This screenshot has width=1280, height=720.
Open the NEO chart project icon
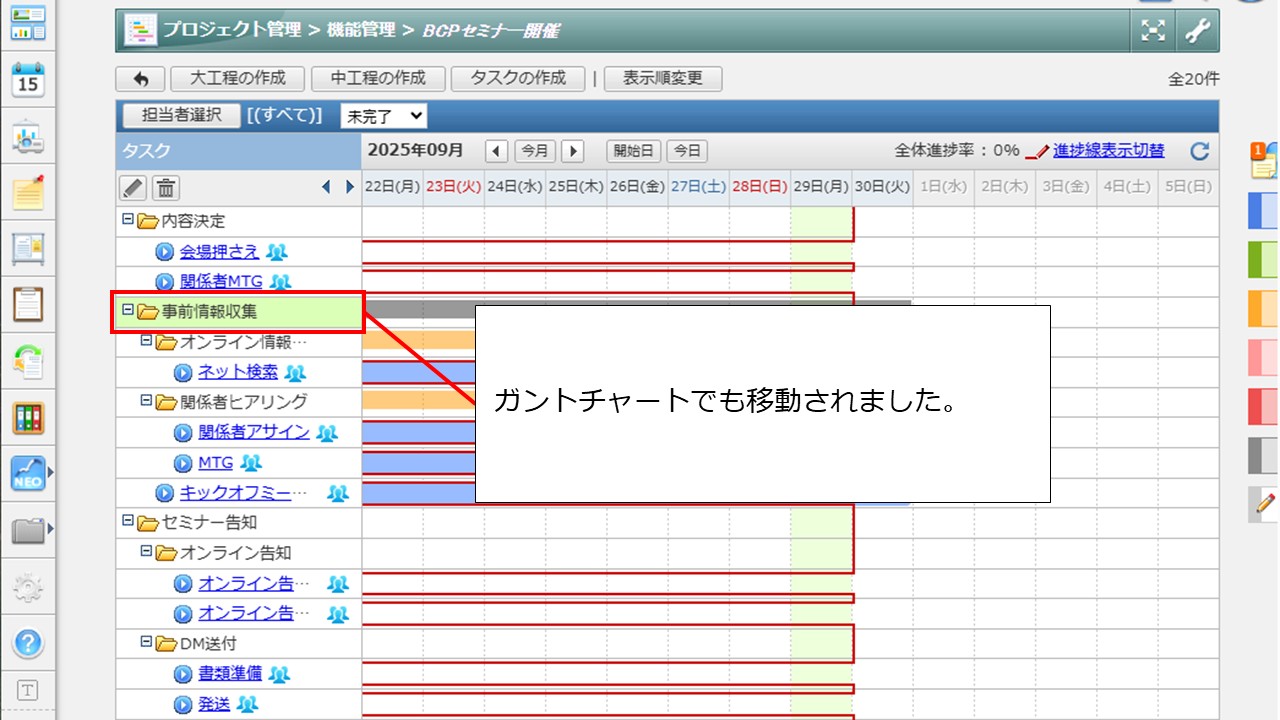(x=28, y=474)
